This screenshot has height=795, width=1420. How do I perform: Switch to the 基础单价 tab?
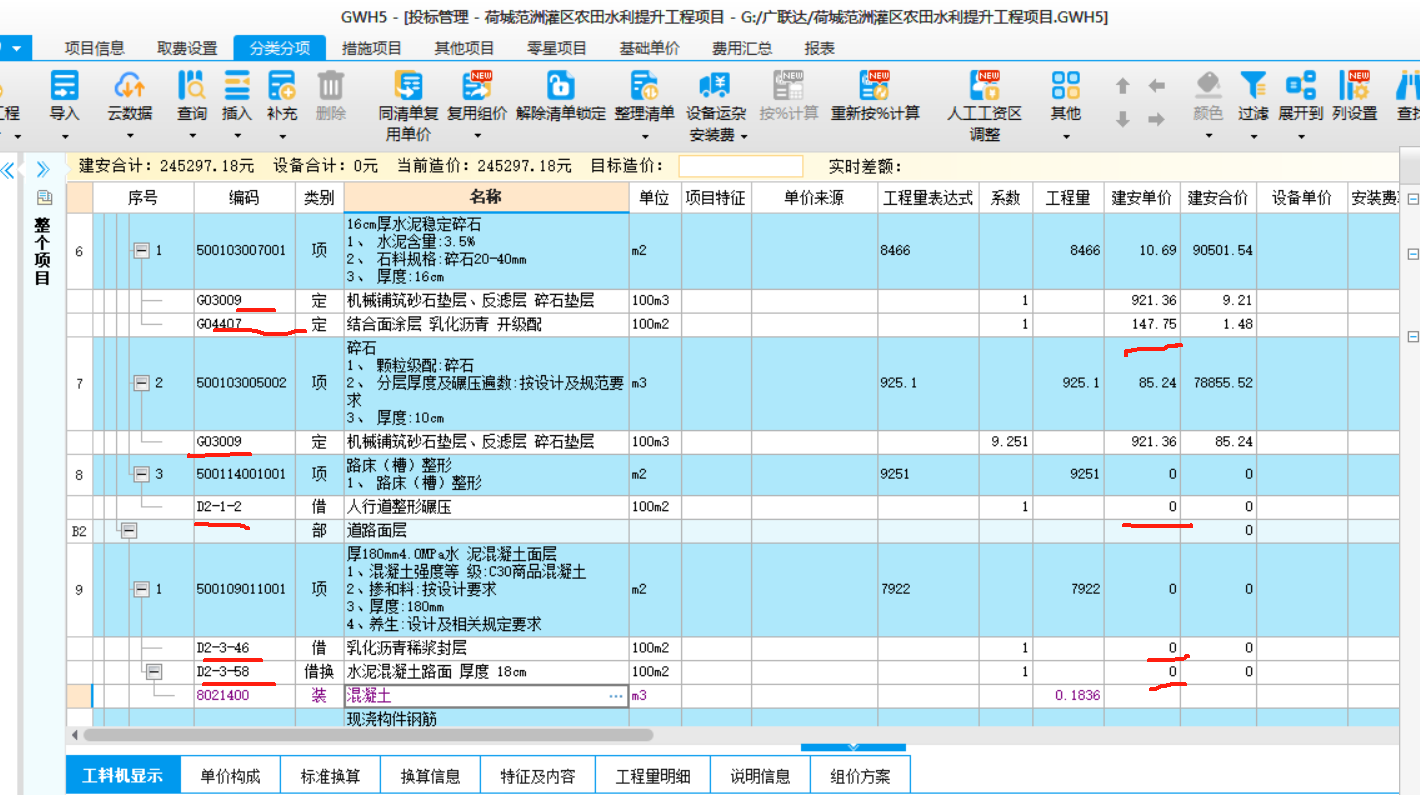point(649,48)
